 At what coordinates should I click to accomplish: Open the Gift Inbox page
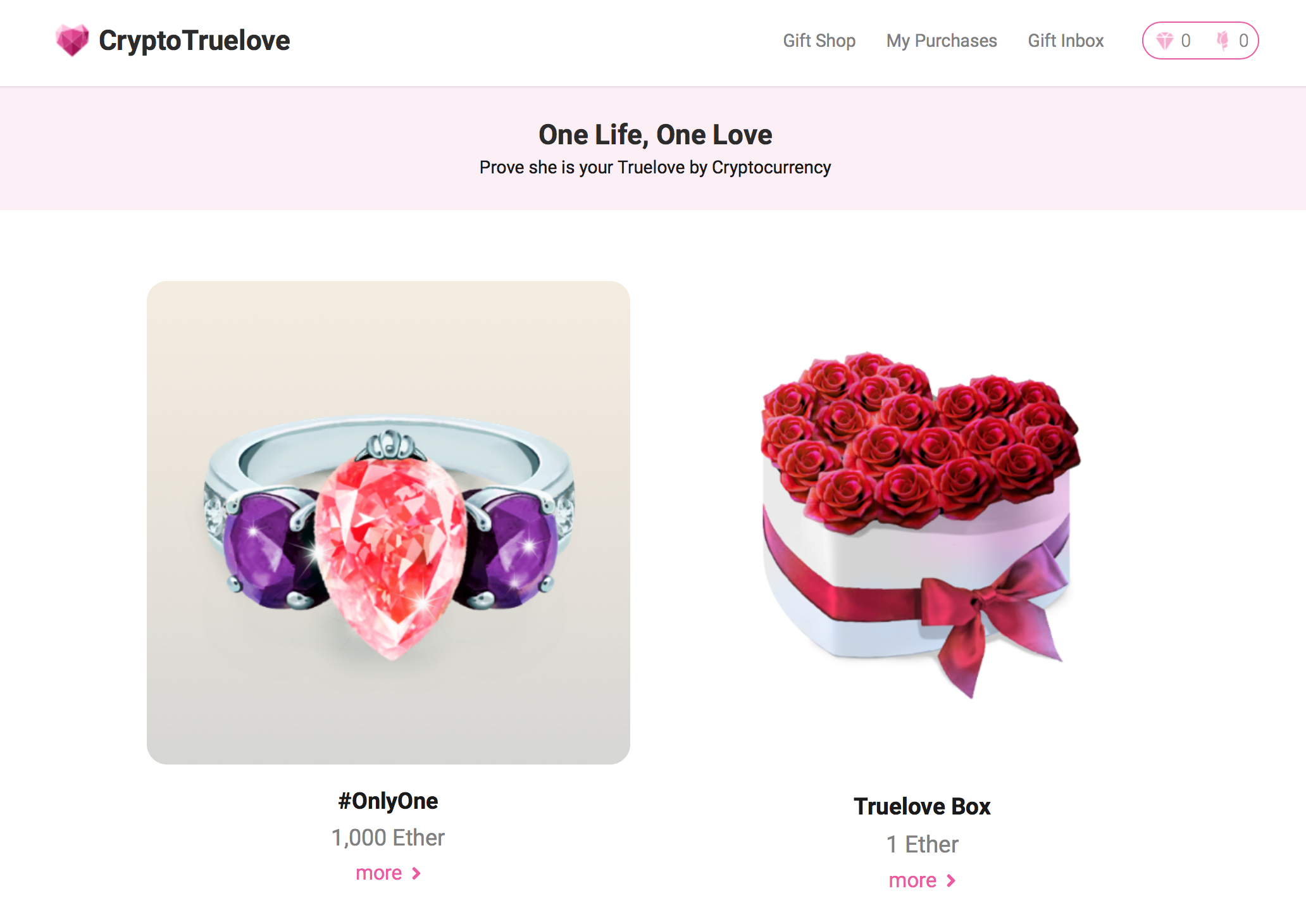[1066, 41]
